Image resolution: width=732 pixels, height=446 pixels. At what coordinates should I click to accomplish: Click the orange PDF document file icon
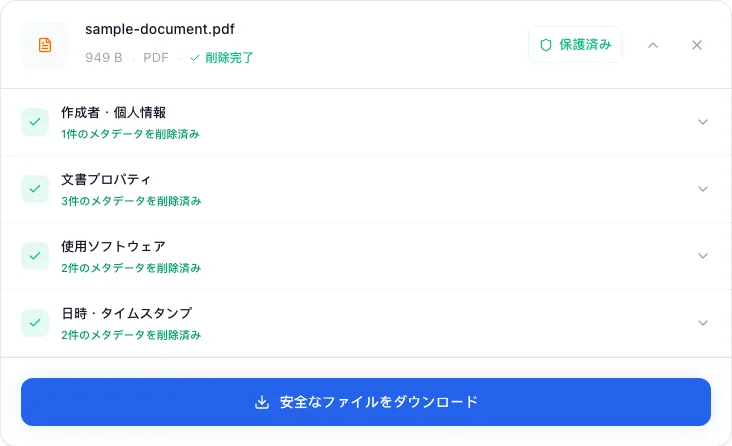tap(45, 45)
